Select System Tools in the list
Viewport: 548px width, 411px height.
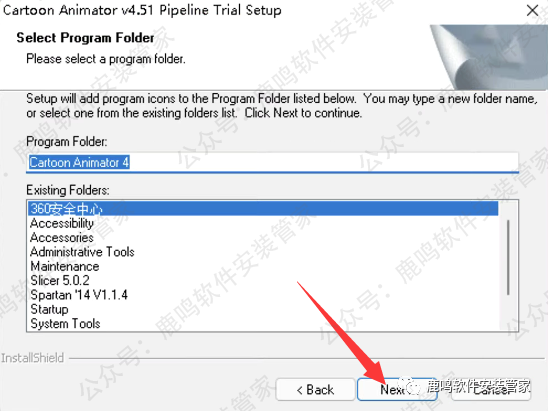(x=65, y=324)
